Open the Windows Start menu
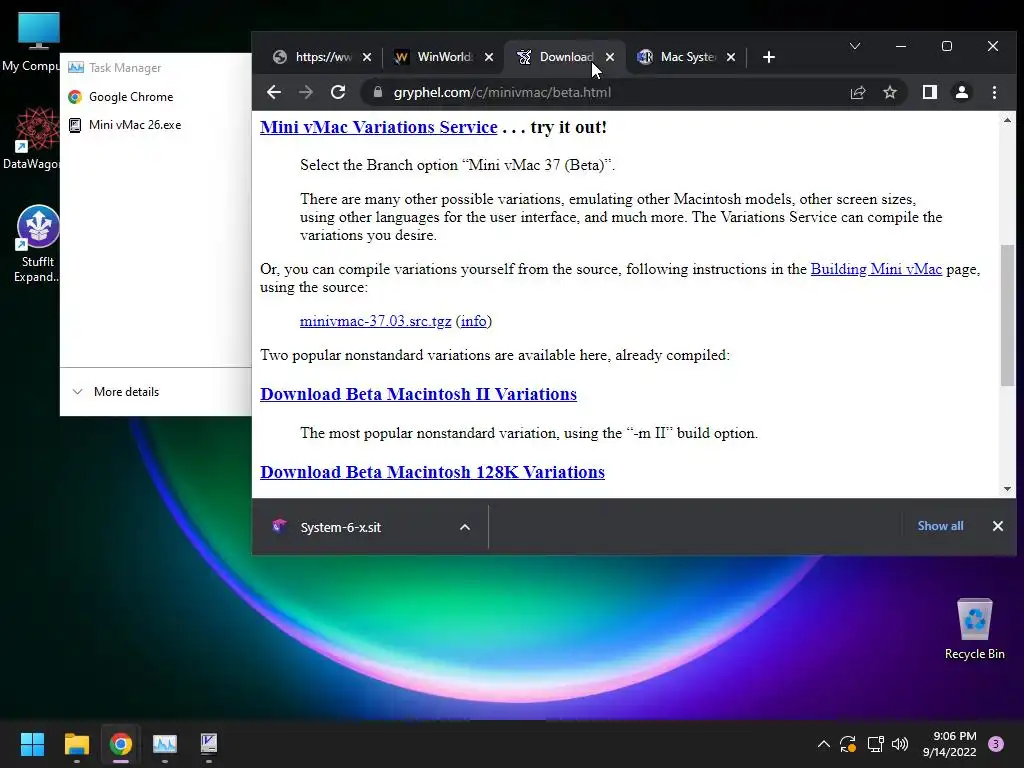 click(32, 744)
